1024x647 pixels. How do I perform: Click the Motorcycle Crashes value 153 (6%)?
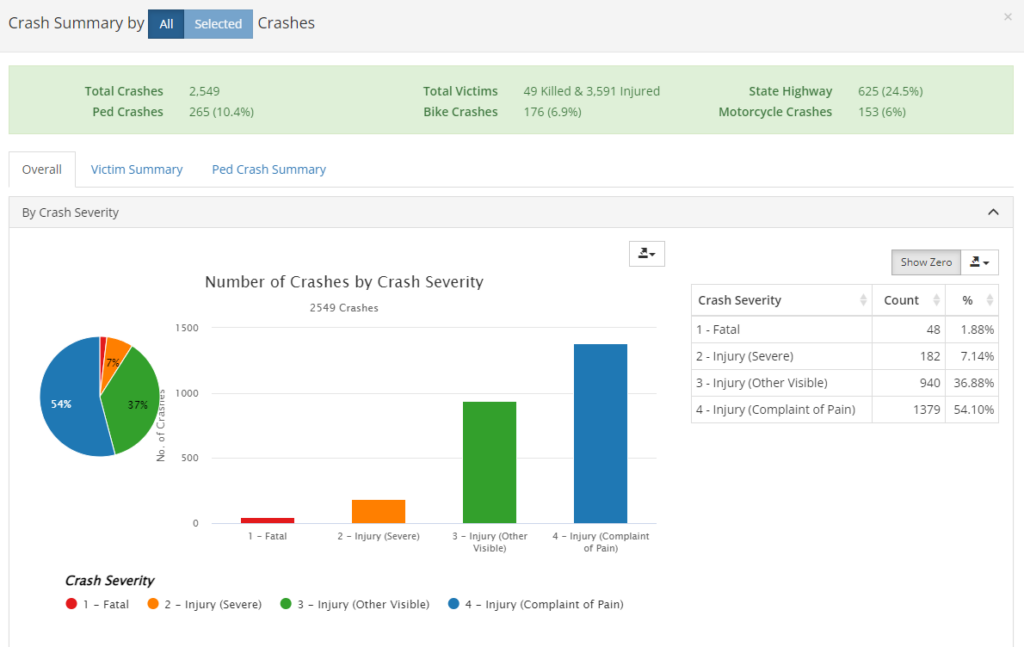point(882,112)
